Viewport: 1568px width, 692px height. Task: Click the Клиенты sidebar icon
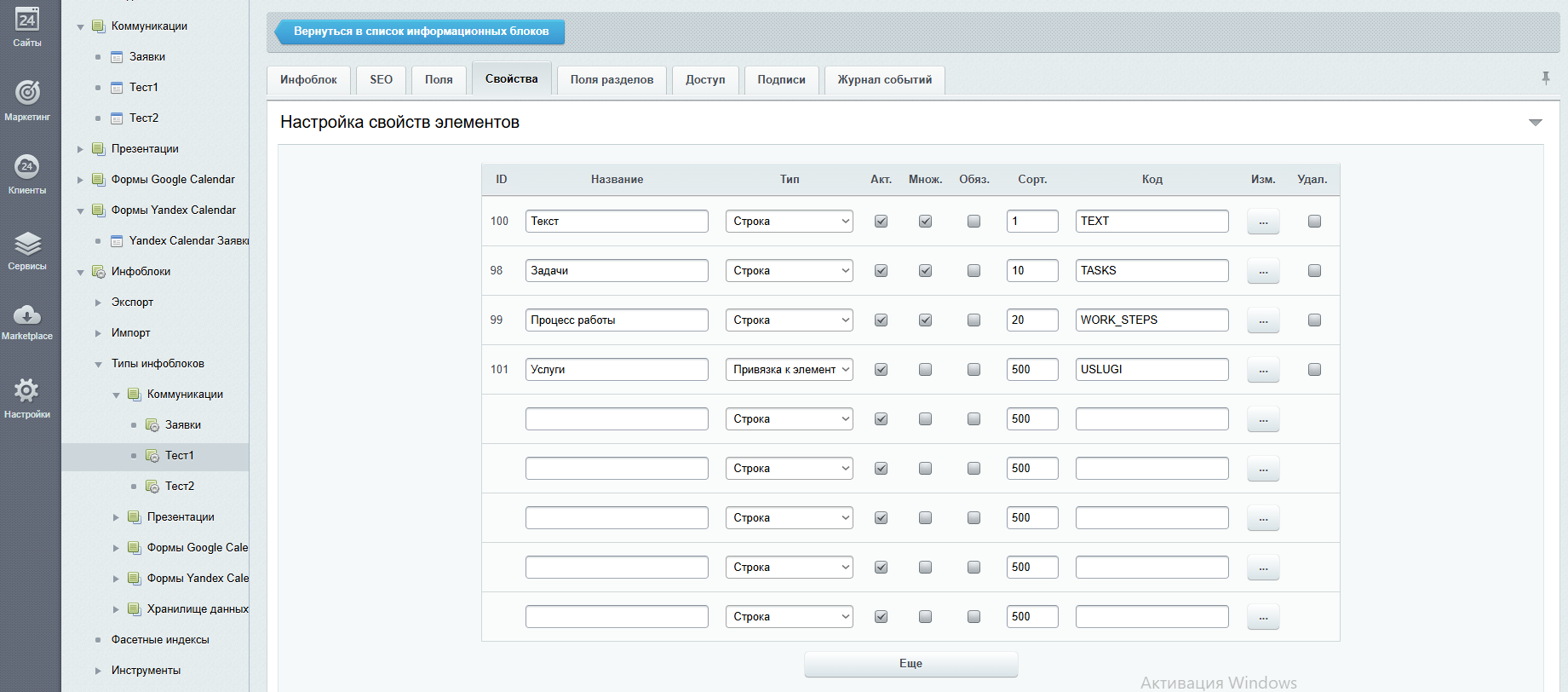(x=27, y=166)
